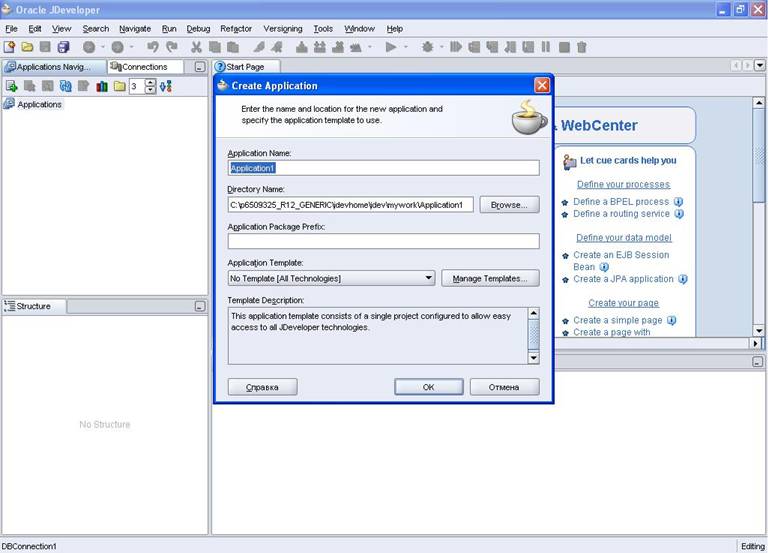Screen dimensions: 769x553
Task: Open the Application Template dropdown
Action: tap(428, 278)
